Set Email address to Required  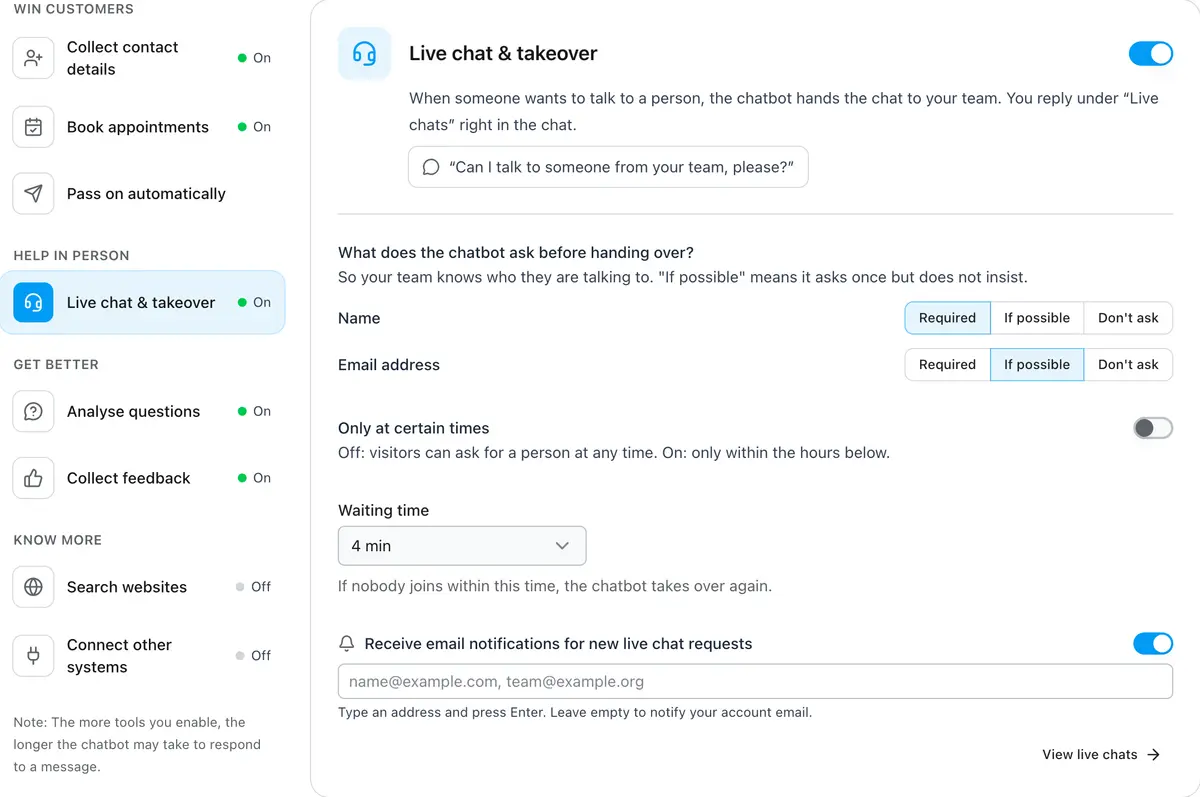(947, 365)
